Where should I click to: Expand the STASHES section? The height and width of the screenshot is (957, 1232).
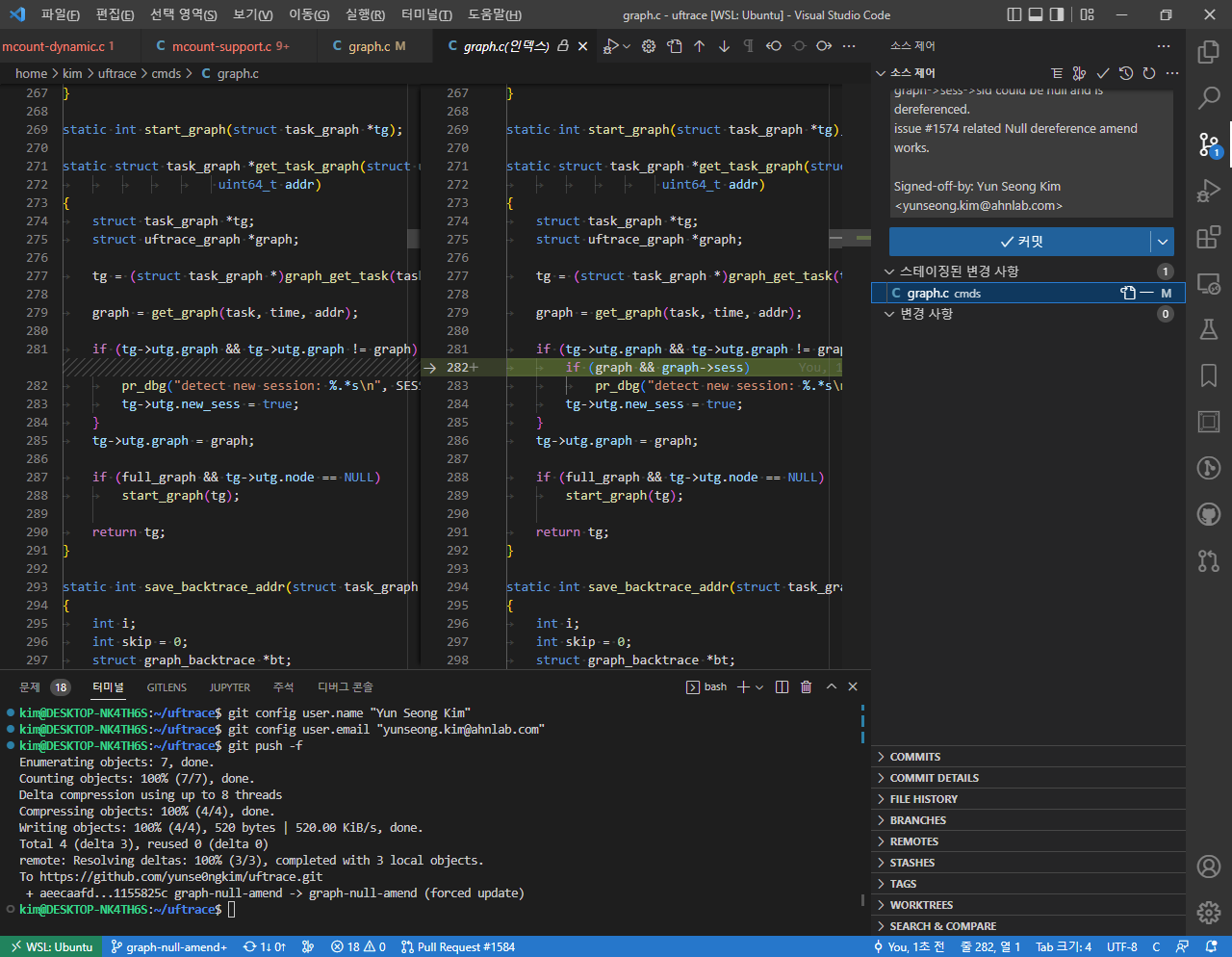click(1028, 863)
